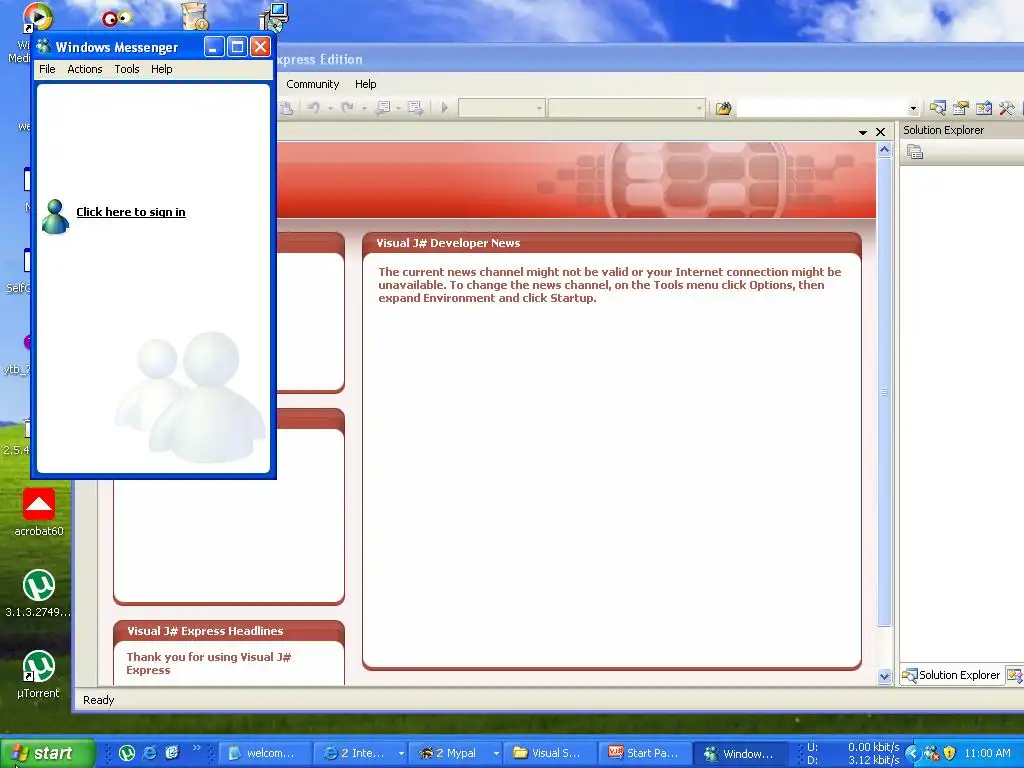Image resolution: width=1024 pixels, height=768 pixels.
Task: Click the 'Visual J# Developer News' header
Action: 448,243
